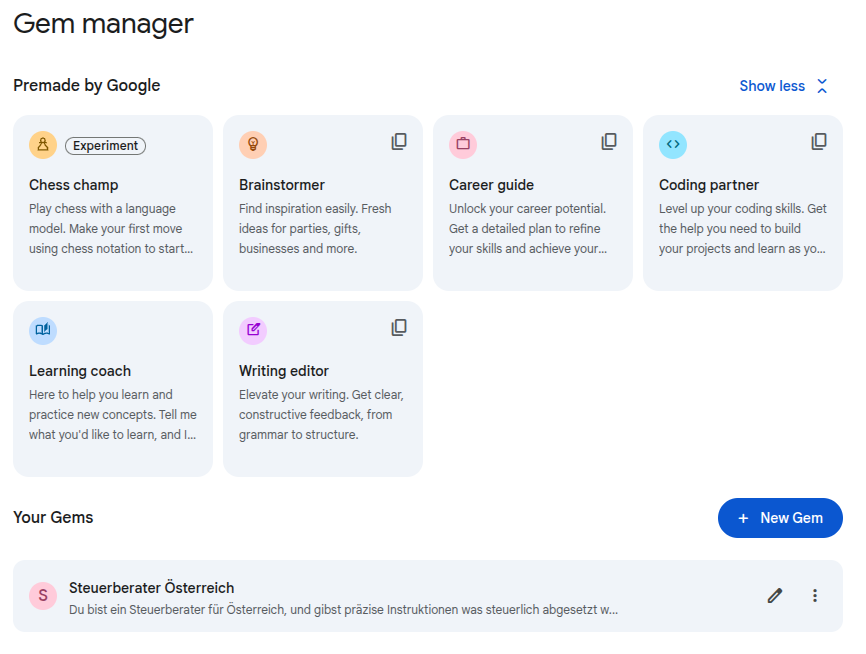Click the collapse chevron beside Show less
Viewport: 866px width, 654px height.
(x=822, y=86)
